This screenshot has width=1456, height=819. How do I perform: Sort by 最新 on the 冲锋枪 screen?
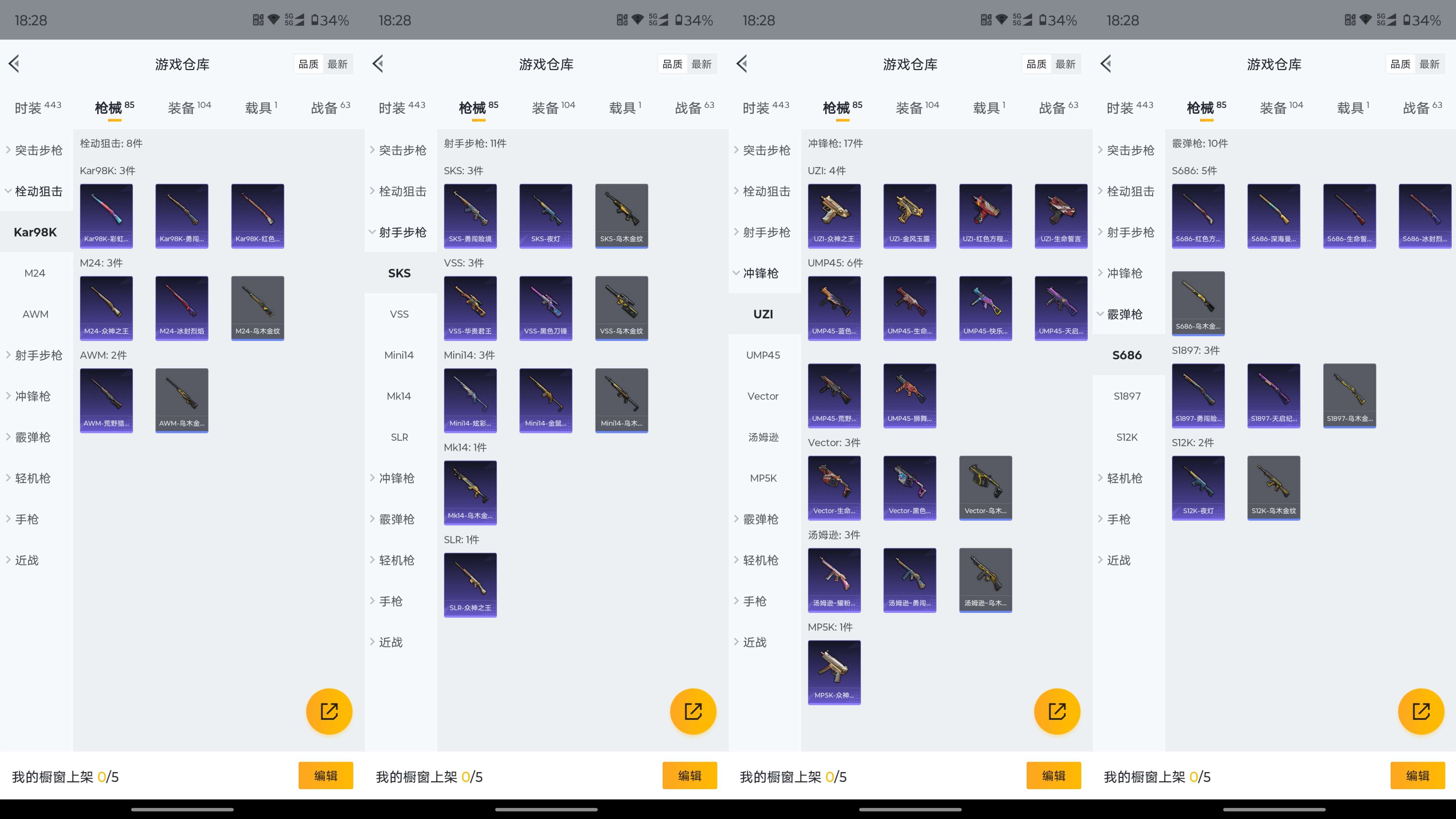[1065, 64]
